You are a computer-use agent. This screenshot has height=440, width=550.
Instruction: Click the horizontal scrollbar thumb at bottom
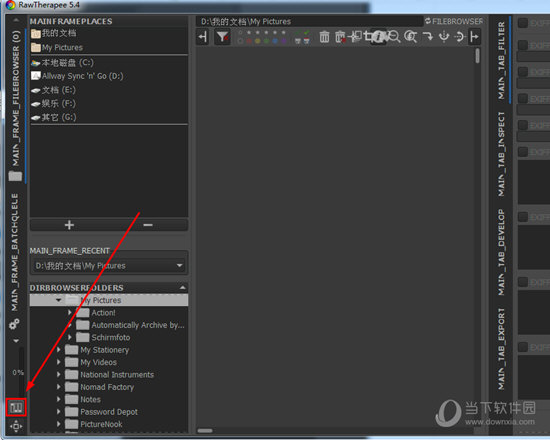point(205,431)
